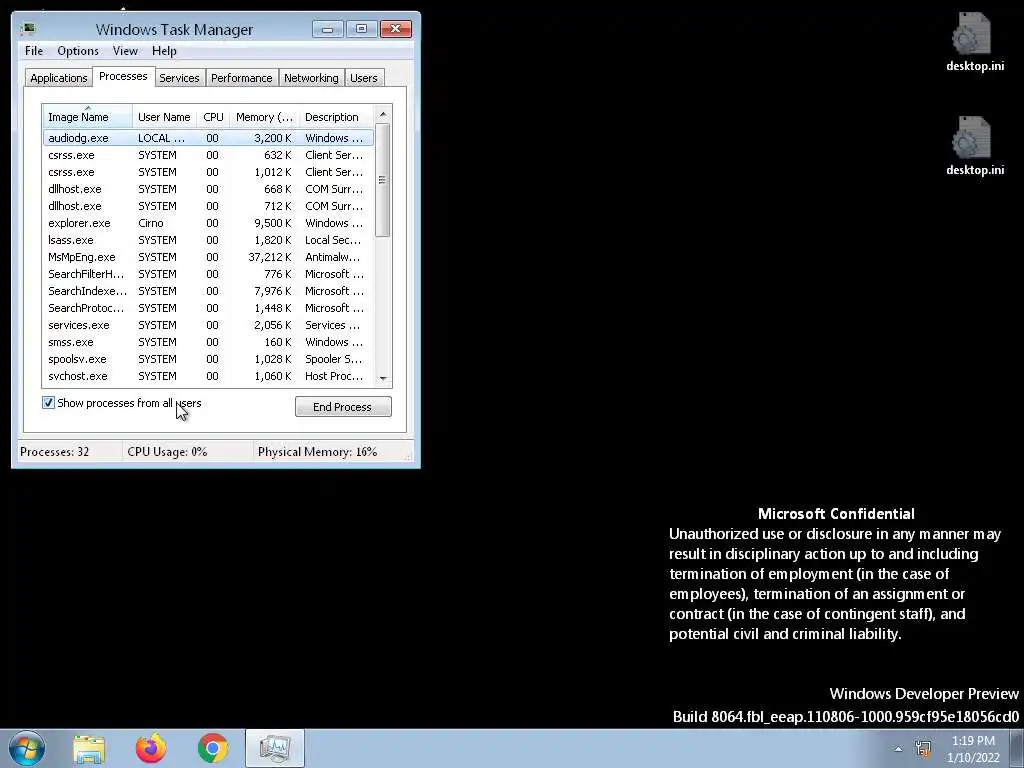Select csrss.exe using 632 K
1024x768 pixels.
click(x=208, y=155)
